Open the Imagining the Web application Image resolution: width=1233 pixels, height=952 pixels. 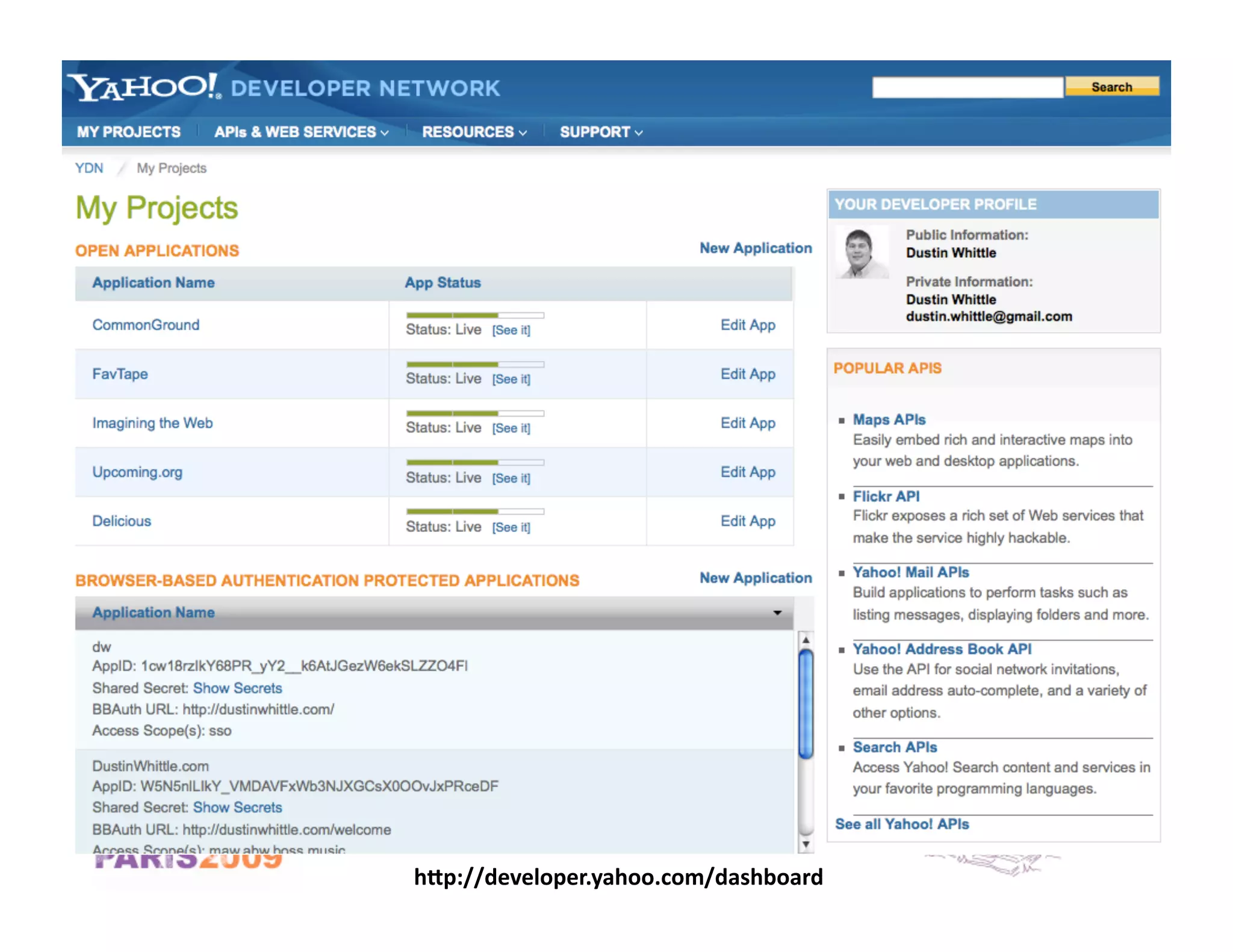[152, 423]
